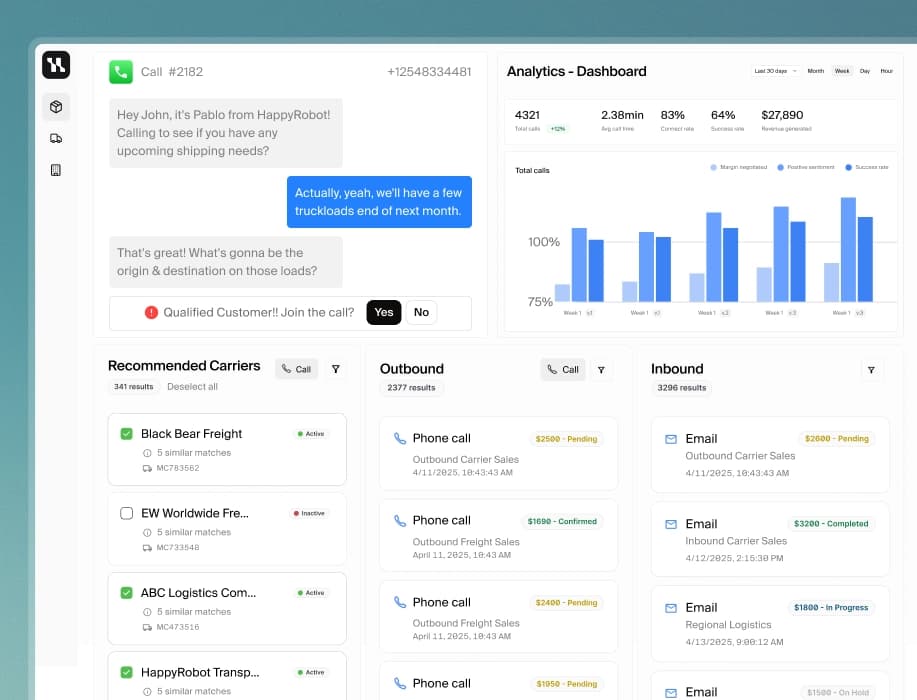917x700 pixels.
Task: Click info icon under Black Bear Freight
Action: pos(147,453)
